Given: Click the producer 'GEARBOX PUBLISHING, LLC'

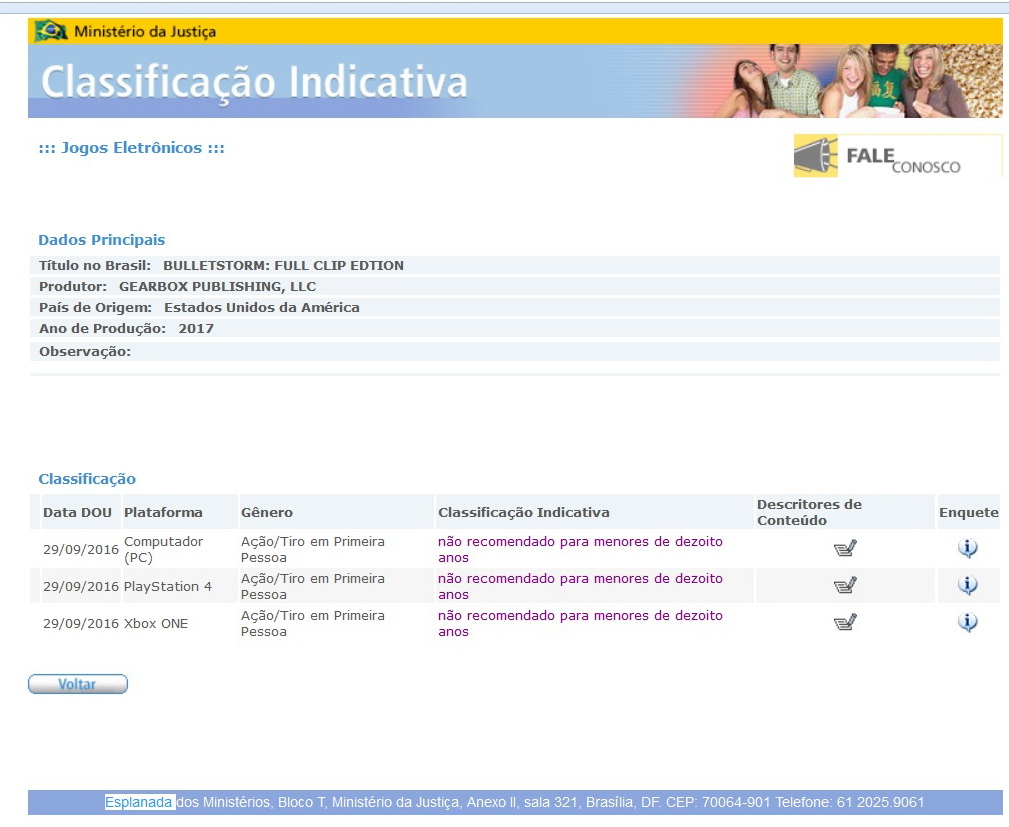Looking at the screenshot, I should [218, 286].
